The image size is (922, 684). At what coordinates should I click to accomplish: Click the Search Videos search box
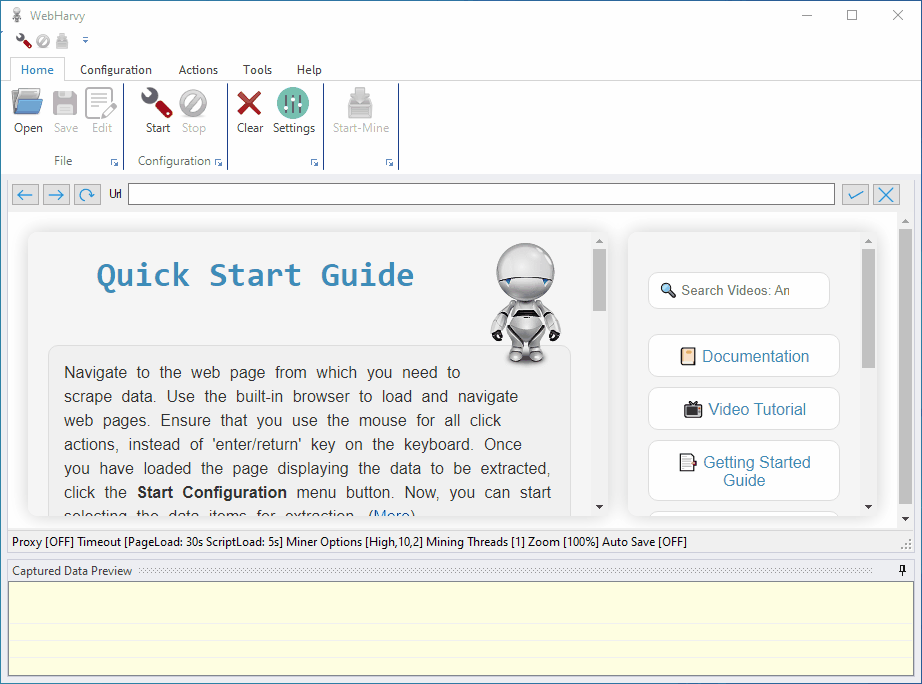coord(739,290)
